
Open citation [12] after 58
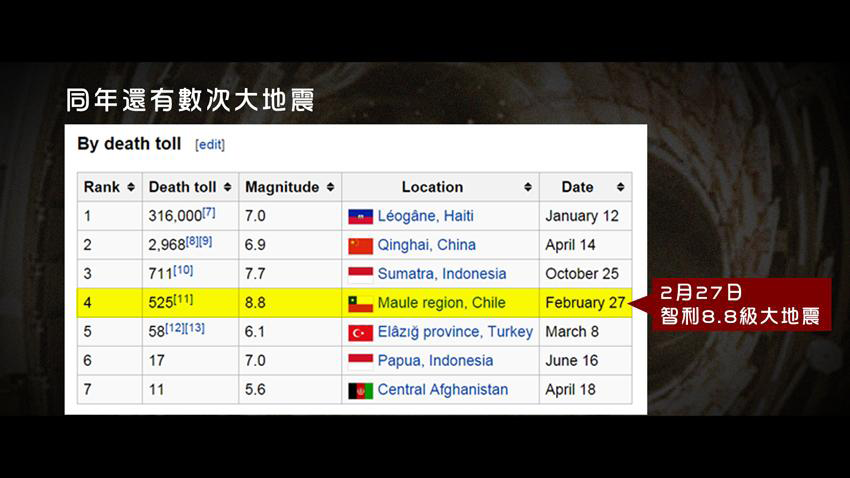[175, 328]
